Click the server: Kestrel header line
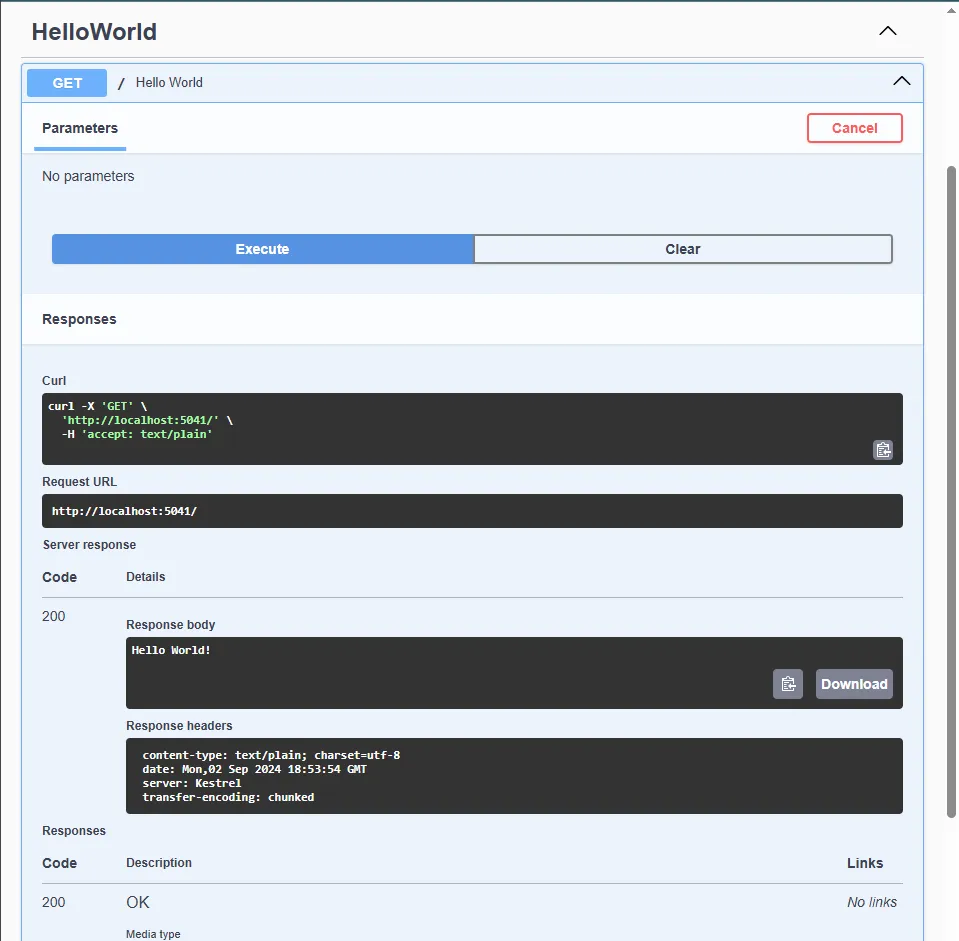959x941 pixels. (x=191, y=783)
